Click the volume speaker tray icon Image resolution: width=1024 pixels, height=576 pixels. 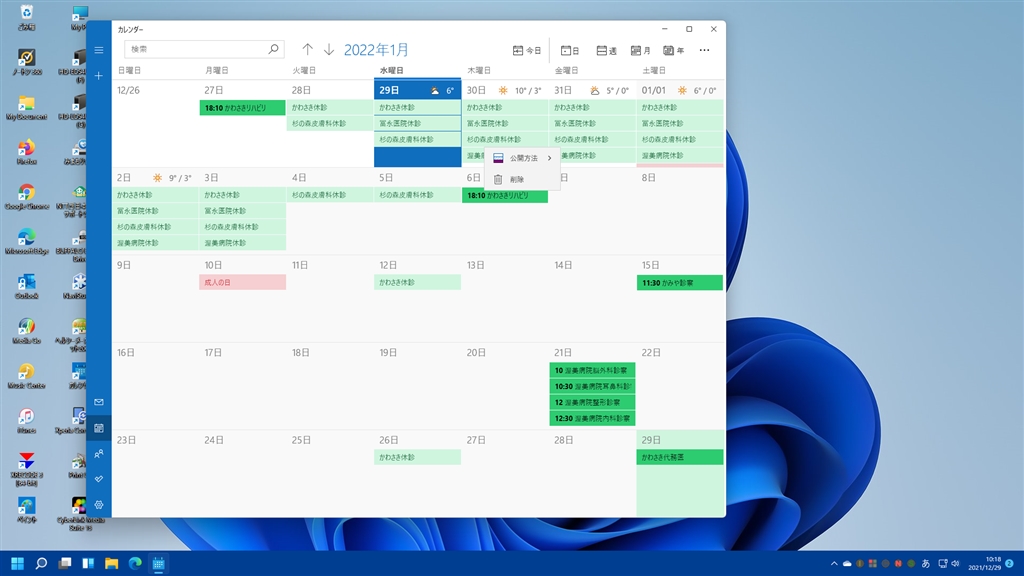tap(955, 564)
